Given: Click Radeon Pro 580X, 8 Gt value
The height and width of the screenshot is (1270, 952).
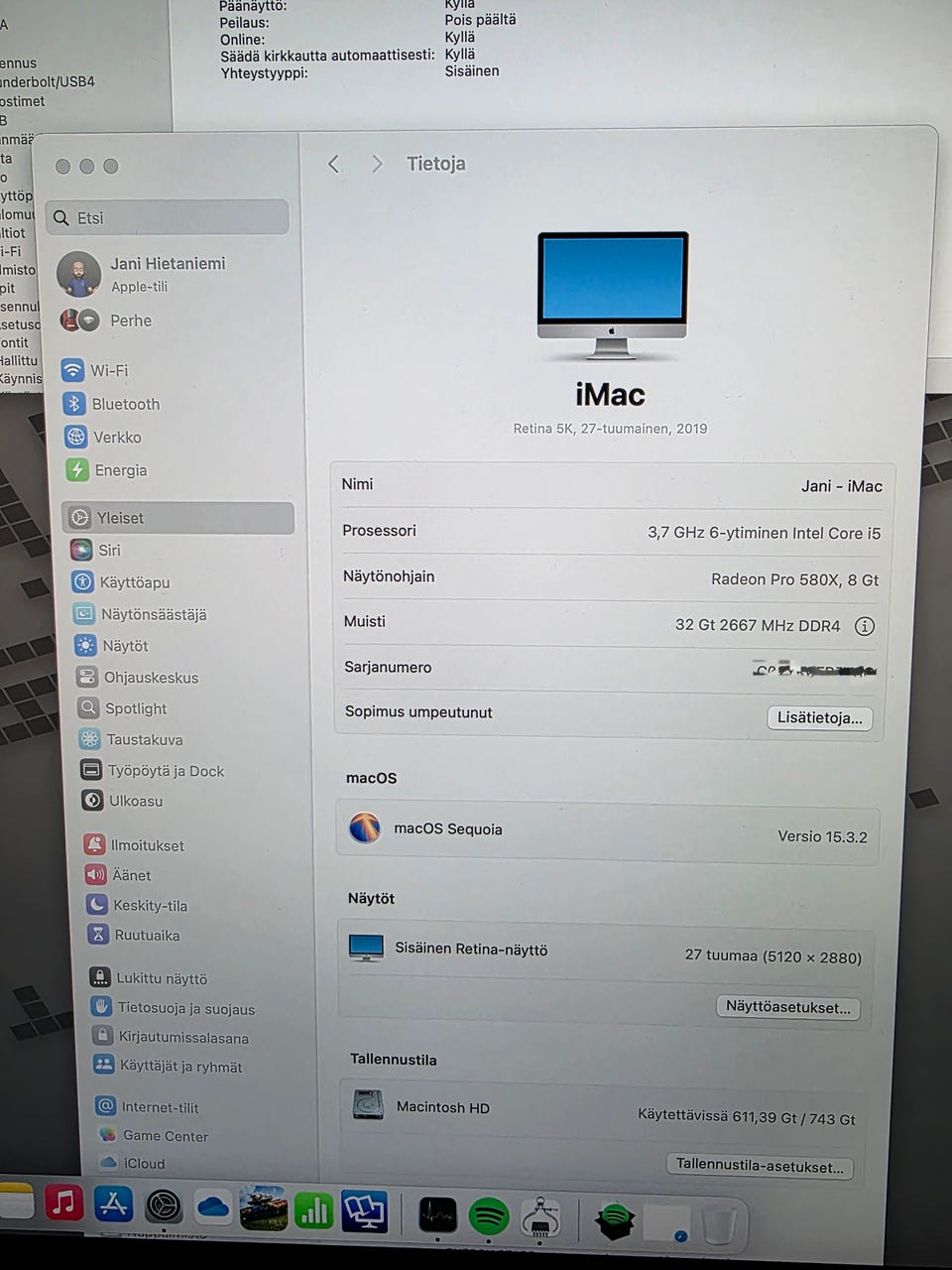Looking at the screenshot, I should click(795, 579).
